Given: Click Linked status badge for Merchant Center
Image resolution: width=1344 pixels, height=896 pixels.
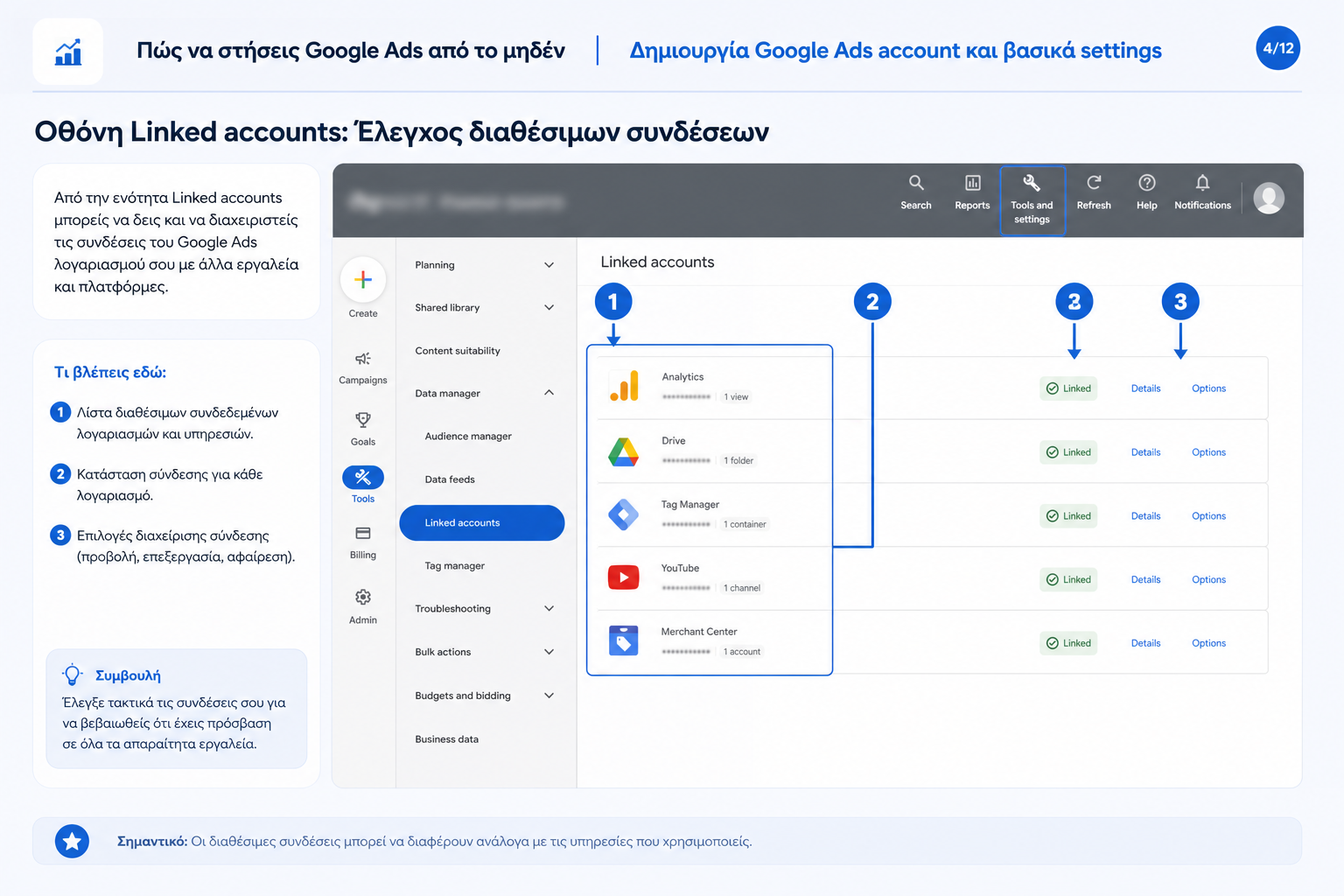Looking at the screenshot, I should (1068, 643).
